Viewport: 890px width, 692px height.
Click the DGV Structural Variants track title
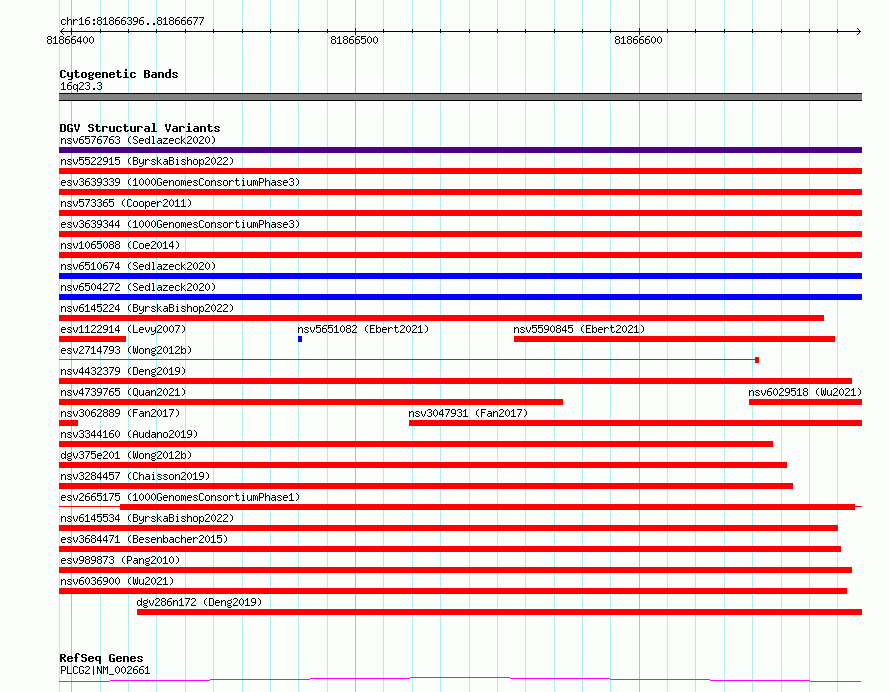[x=140, y=128]
